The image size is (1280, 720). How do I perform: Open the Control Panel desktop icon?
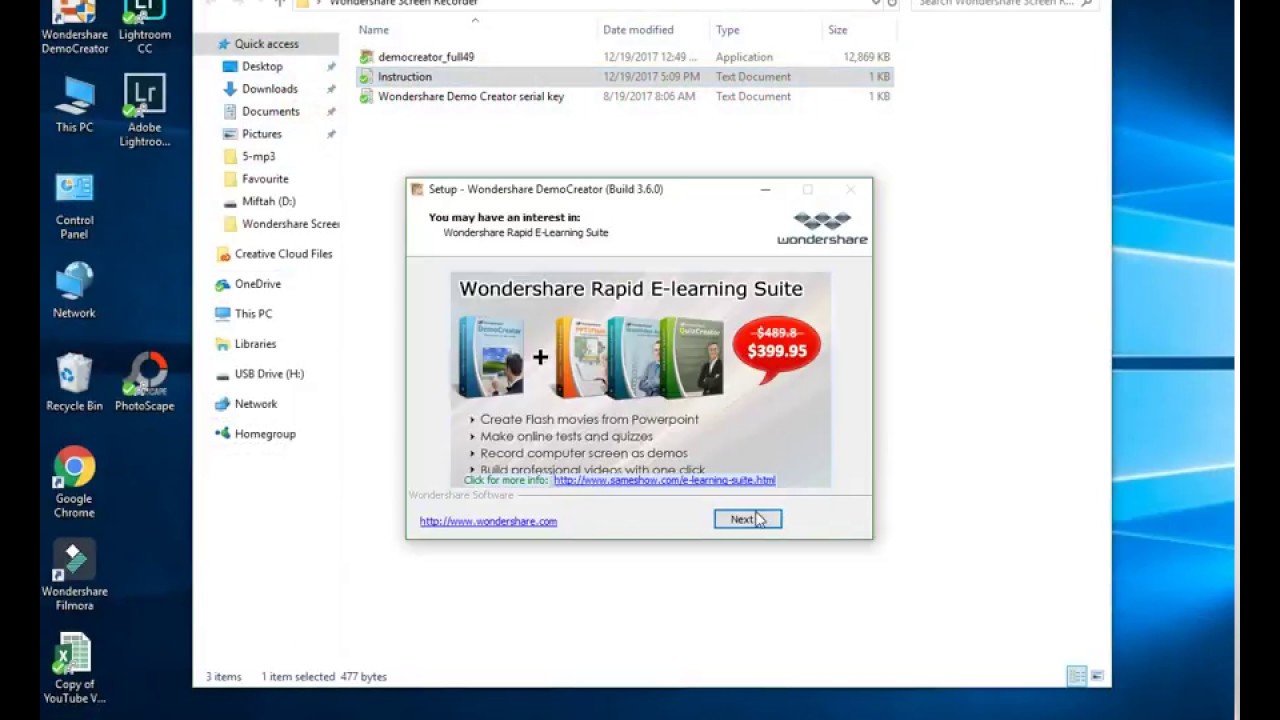pyautogui.click(x=74, y=205)
